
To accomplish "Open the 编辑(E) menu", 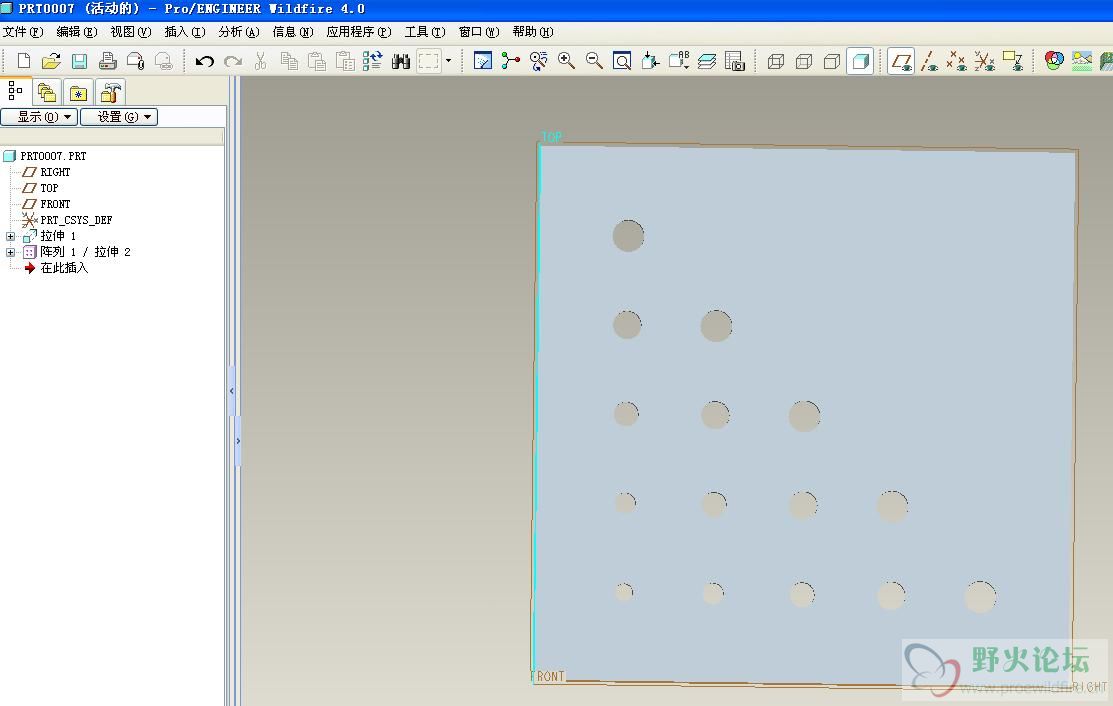I will click(77, 32).
